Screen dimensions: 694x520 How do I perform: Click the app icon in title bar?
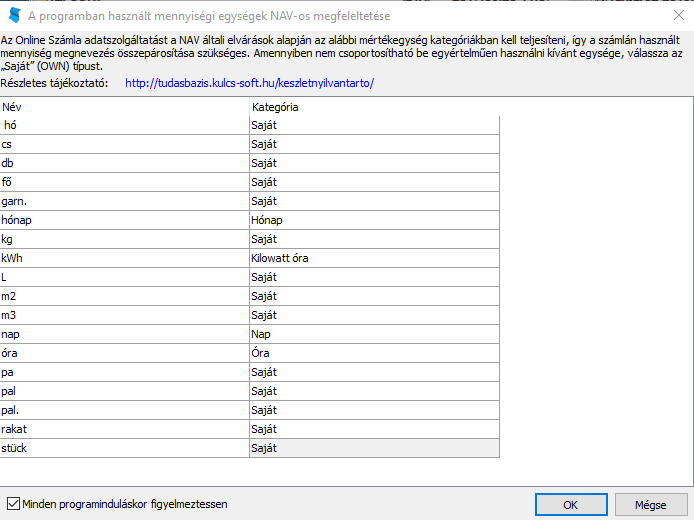pos(14,15)
